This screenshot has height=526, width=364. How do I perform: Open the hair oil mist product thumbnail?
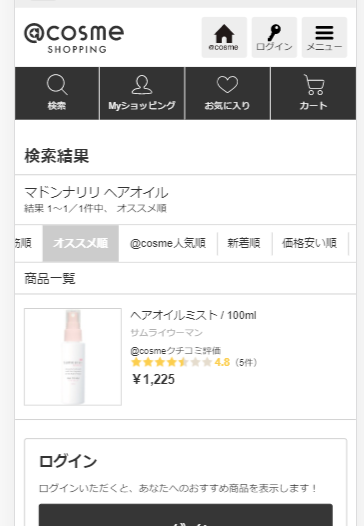pyautogui.click(x=73, y=357)
